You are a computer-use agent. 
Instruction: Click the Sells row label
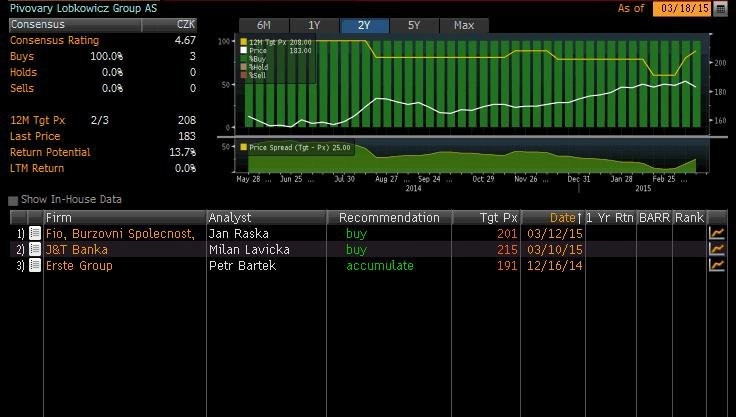(22, 88)
